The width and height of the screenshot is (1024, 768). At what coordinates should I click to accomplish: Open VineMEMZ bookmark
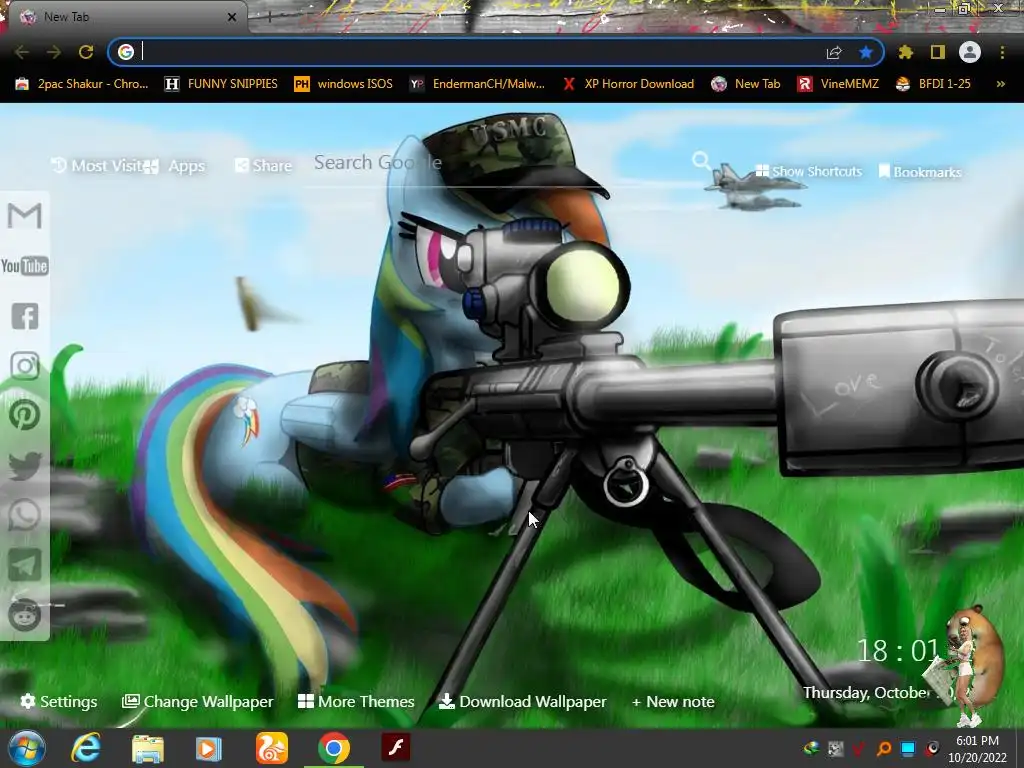838,84
